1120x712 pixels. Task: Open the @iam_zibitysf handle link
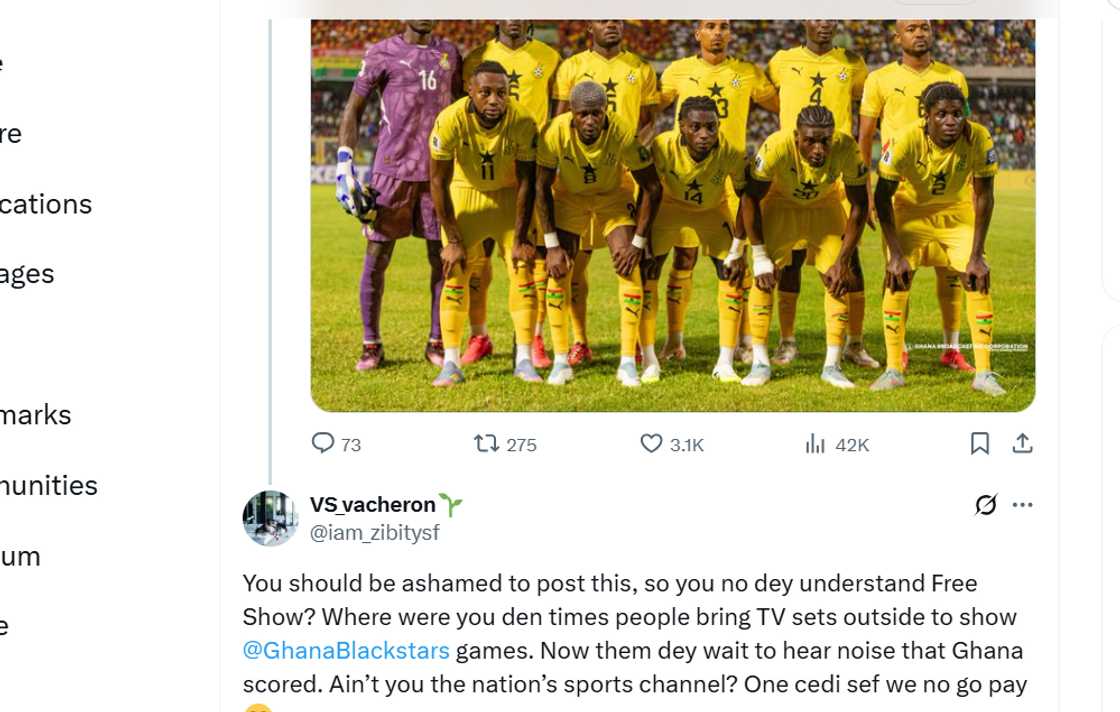click(x=374, y=533)
